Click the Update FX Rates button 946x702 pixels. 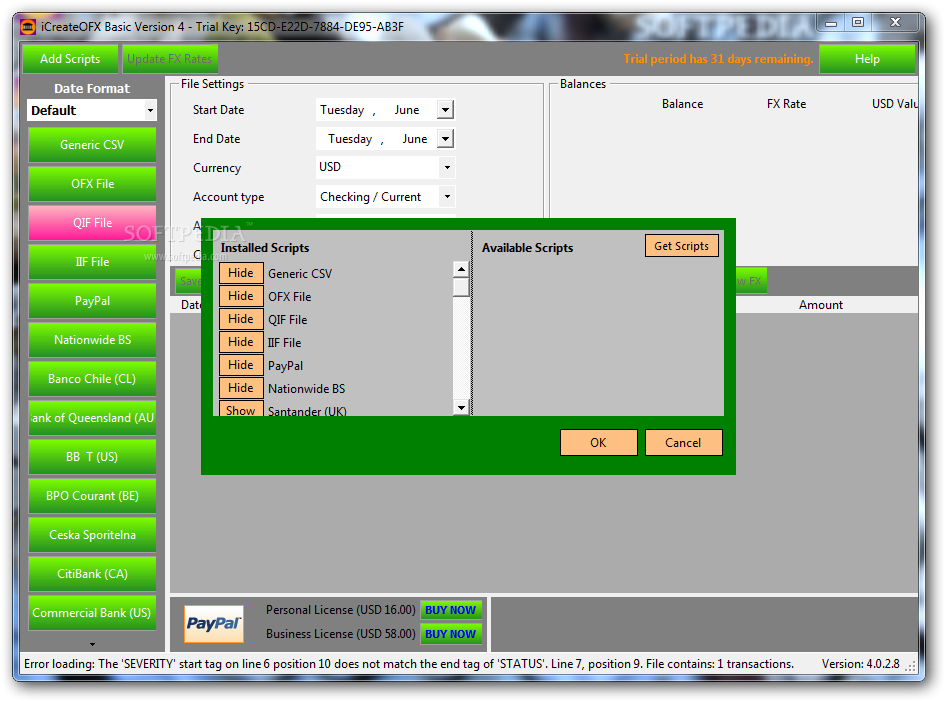pyautogui.click(x=170, y=59)
